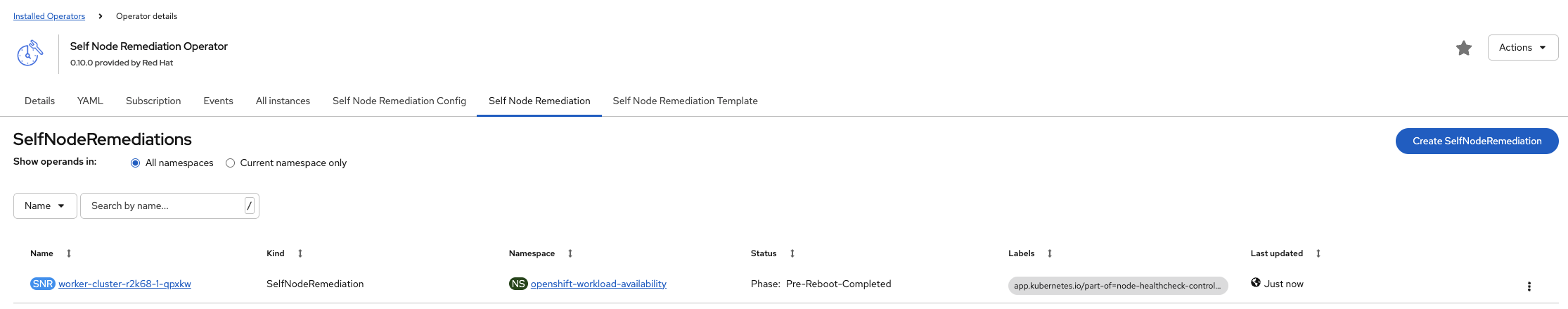
Task: Click the favorite star icon
Action: [1464, 48]
